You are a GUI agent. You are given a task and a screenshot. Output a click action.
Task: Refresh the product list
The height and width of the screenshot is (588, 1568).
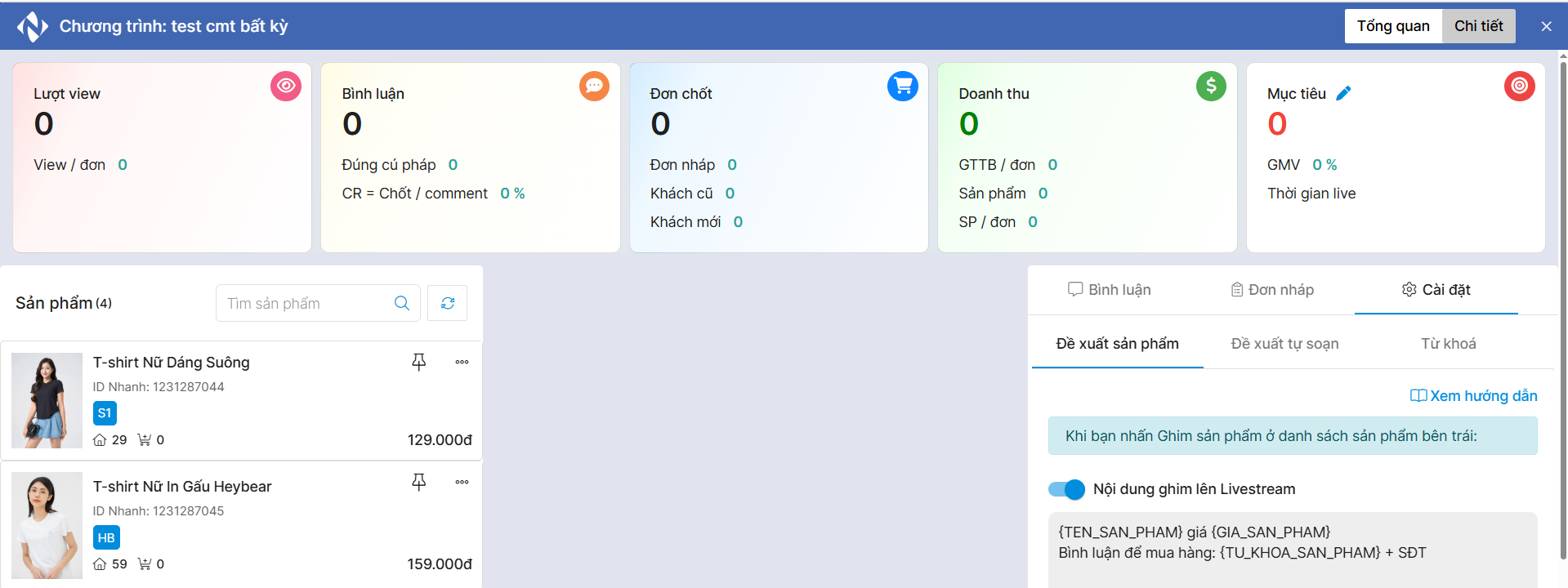click(x=448, y=303)
